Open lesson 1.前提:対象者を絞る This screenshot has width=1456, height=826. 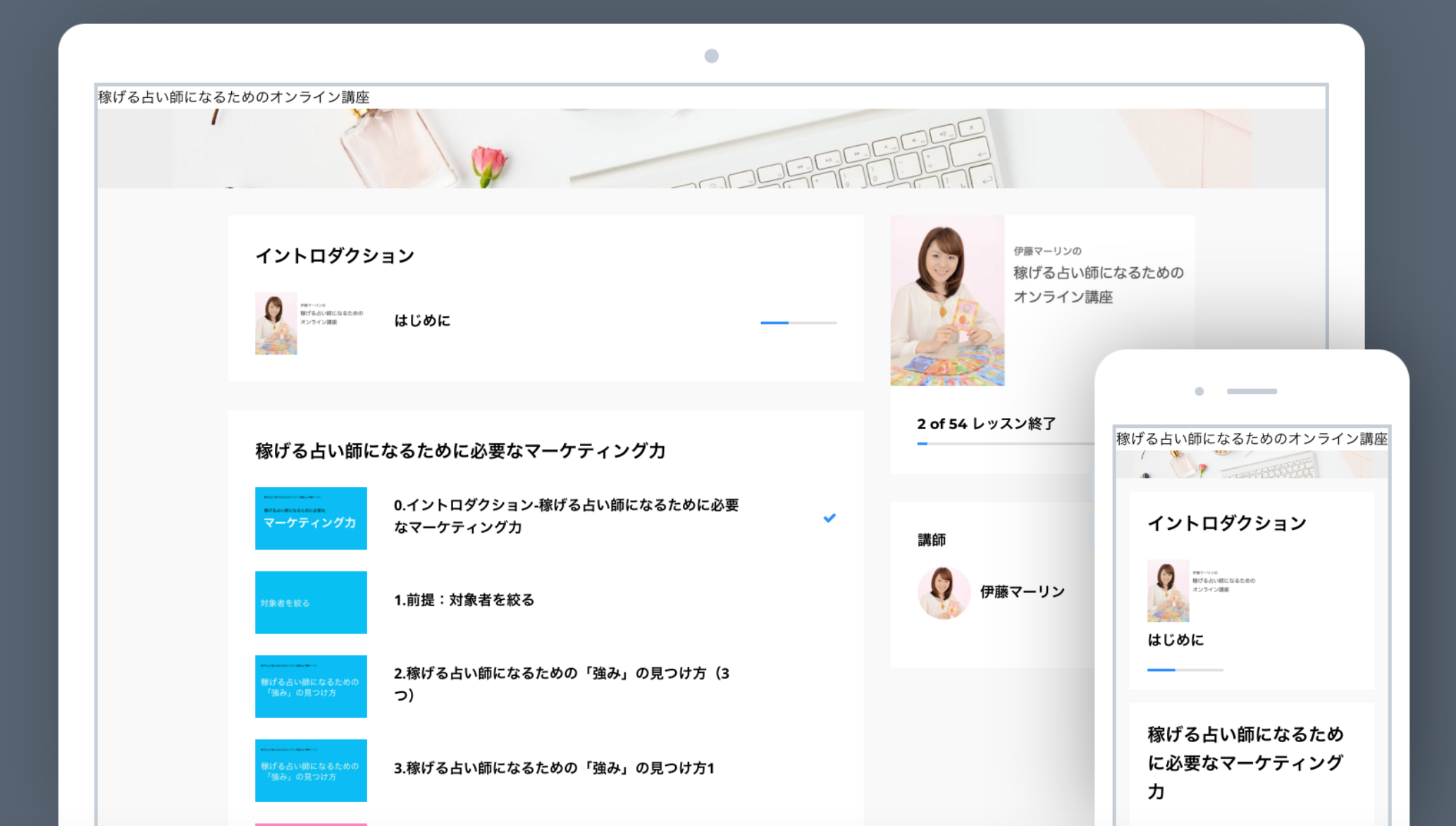[x=464, y=600]
